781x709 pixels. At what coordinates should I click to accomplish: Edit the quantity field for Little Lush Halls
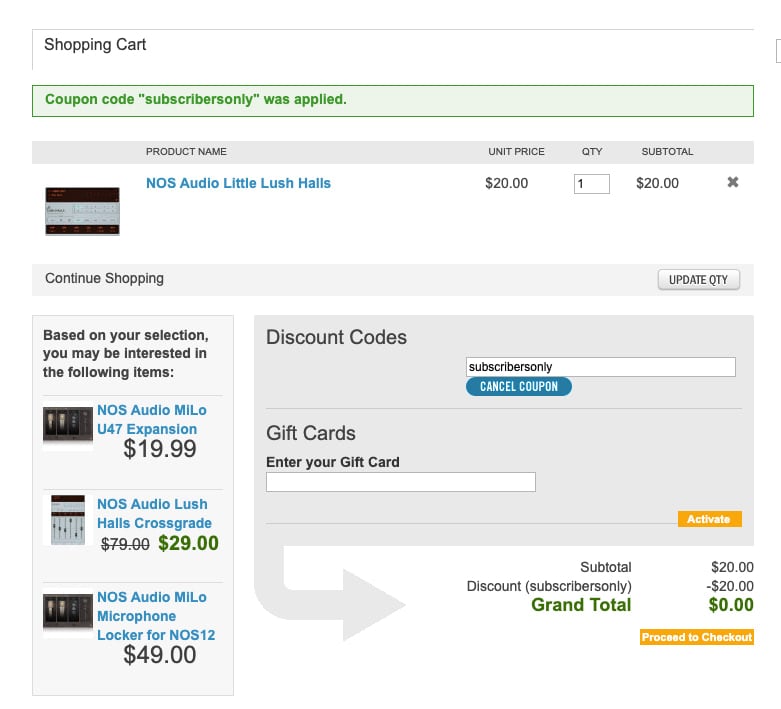(x=591, y=184)
